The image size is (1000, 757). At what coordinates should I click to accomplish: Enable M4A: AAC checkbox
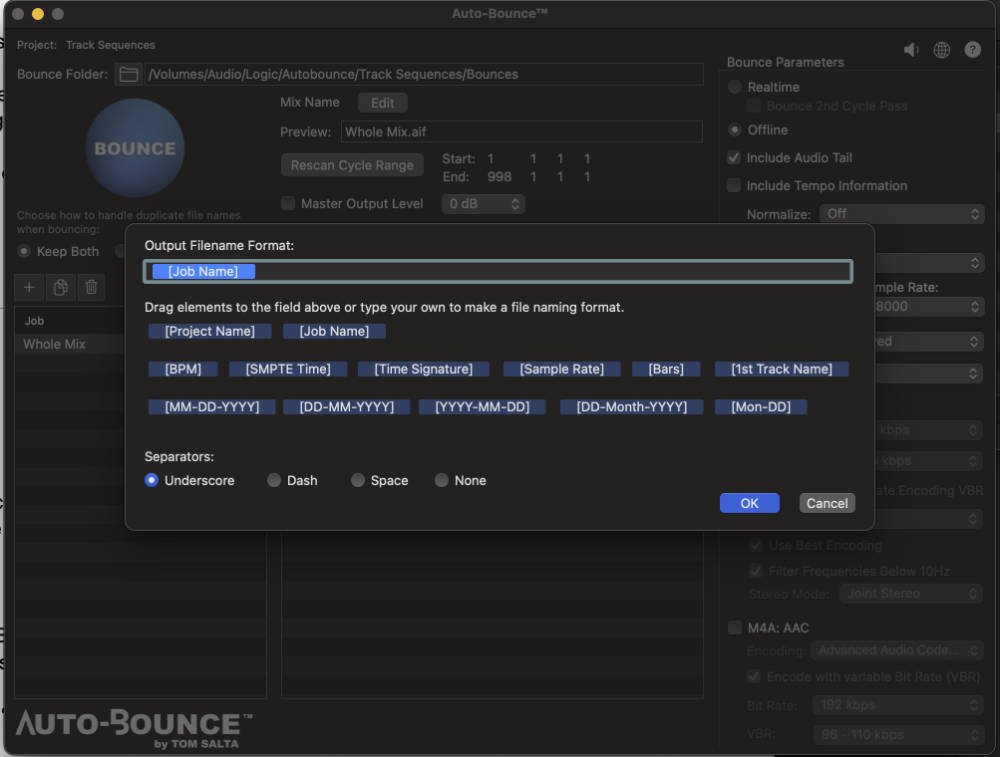point(735,628)
